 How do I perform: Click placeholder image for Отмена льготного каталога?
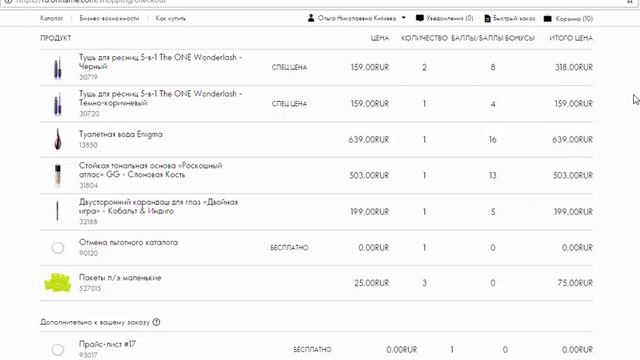click(58, 247)
